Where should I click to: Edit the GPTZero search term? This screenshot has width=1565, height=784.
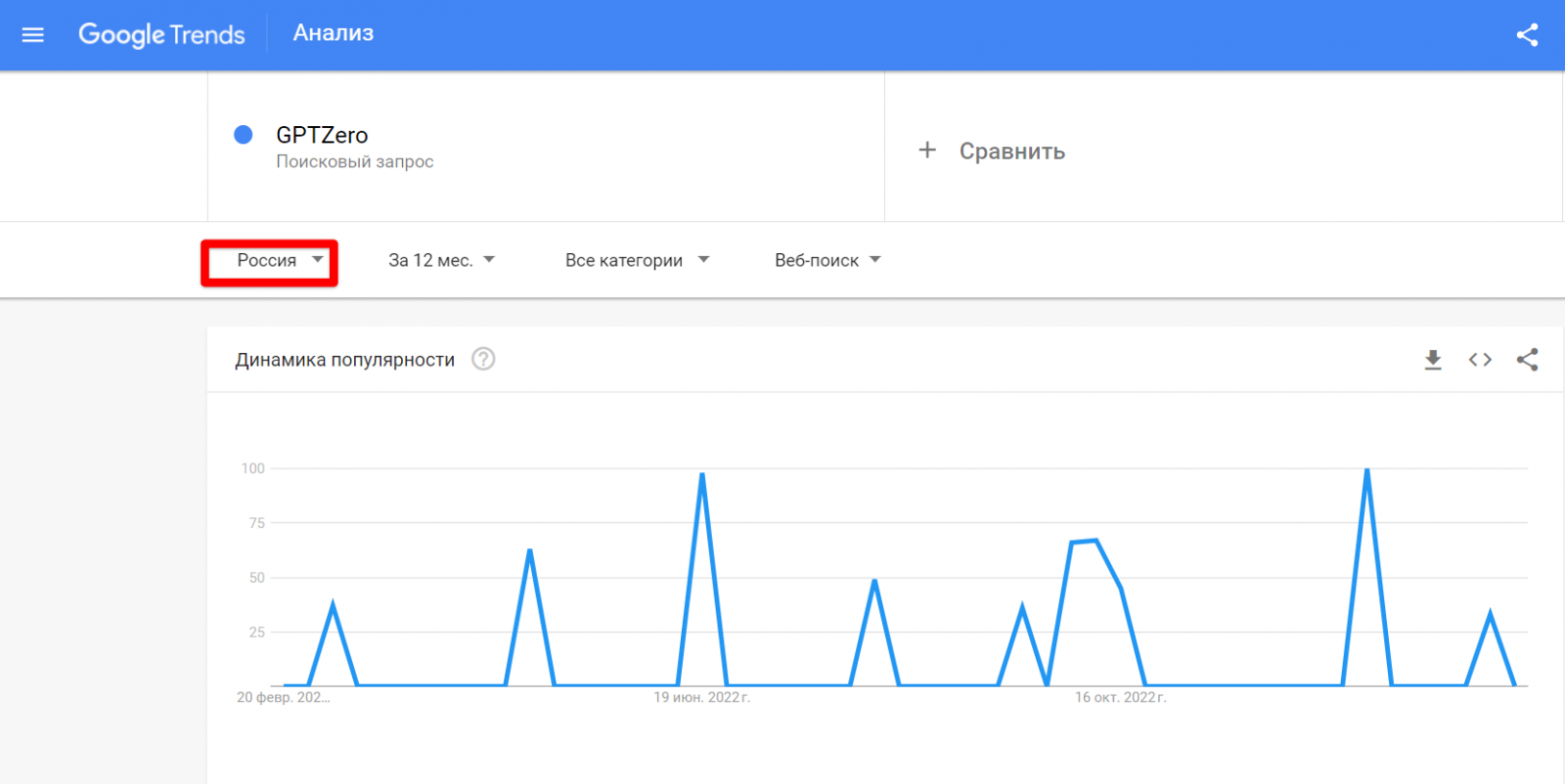coord(322,135)
